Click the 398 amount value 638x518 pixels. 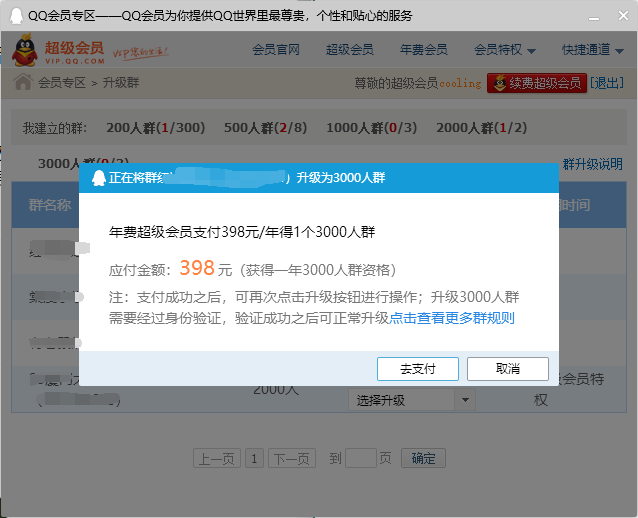[197, 268]
